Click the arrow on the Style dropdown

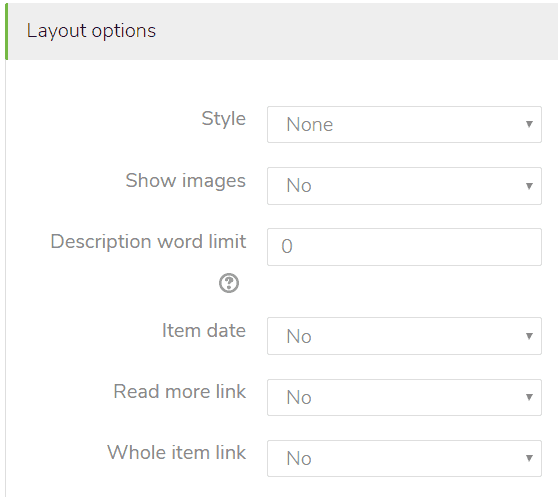(529, 124)
